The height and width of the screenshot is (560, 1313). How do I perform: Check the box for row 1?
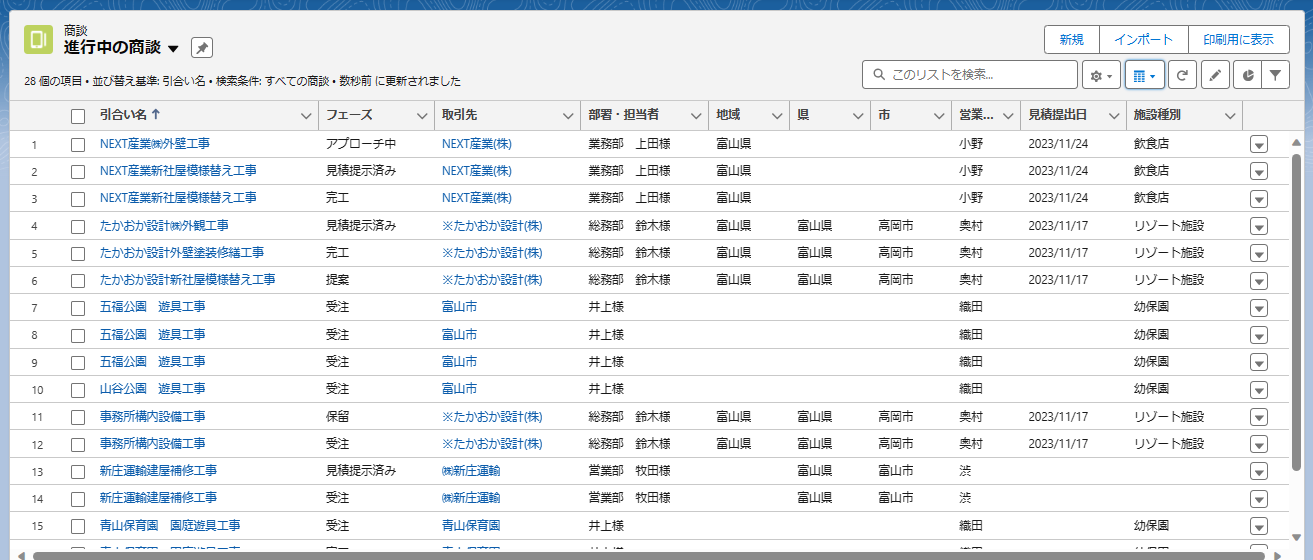pos(78,144)
